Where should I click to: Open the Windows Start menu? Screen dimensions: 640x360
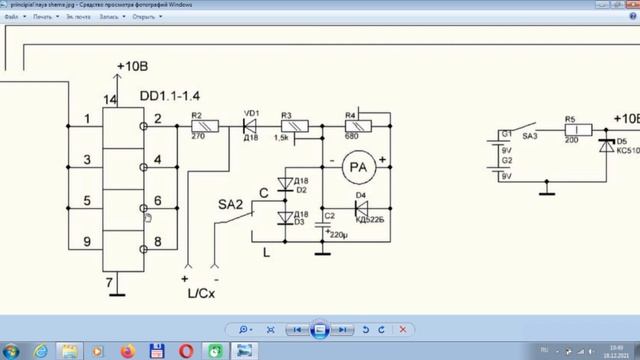(x=11, y=351)
